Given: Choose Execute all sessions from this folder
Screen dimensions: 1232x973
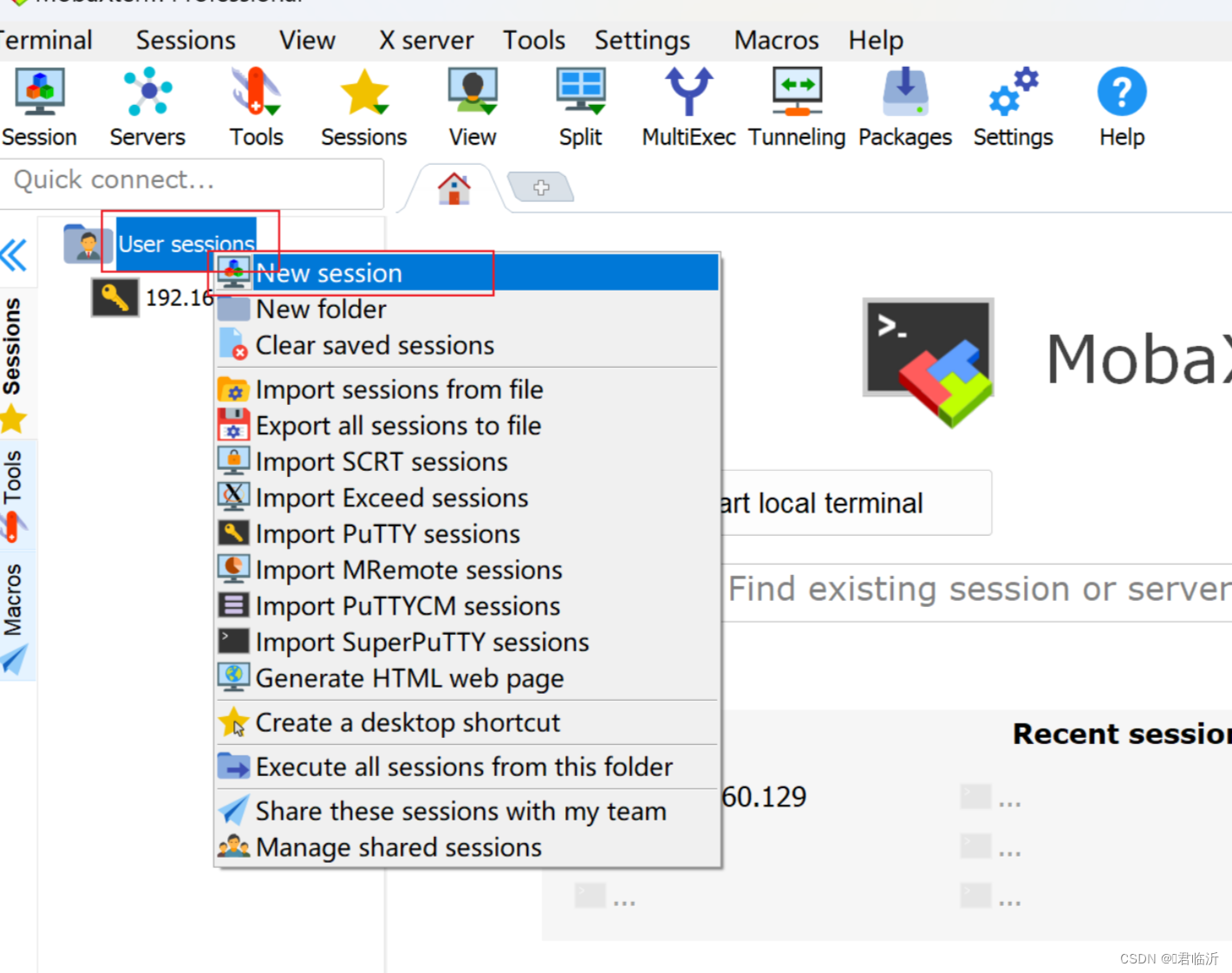Looking at the screenshot, I should pos(467,767).
